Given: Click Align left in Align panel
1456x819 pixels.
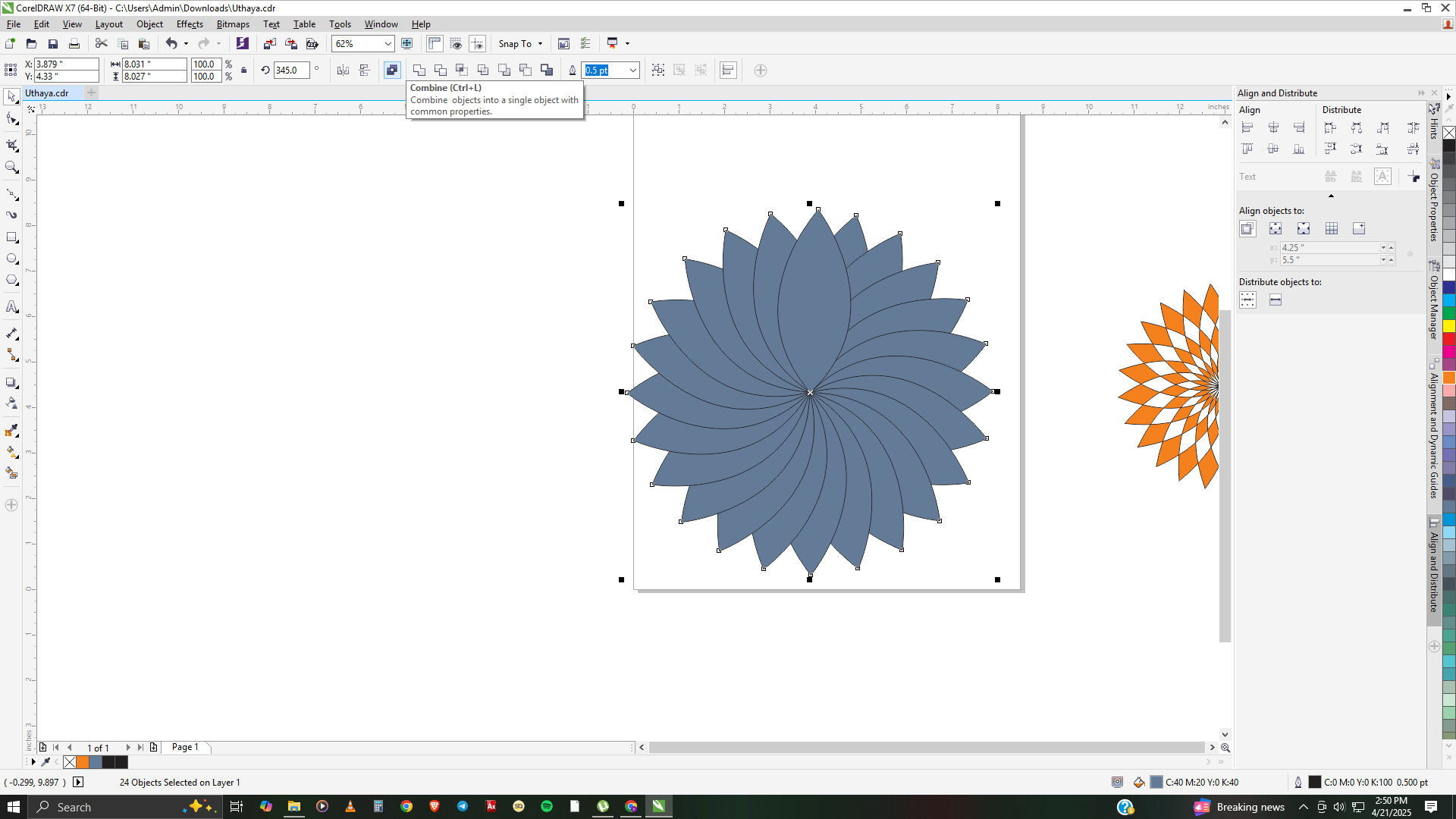Looking at the screenshot, I should (x=1247, y=128).
